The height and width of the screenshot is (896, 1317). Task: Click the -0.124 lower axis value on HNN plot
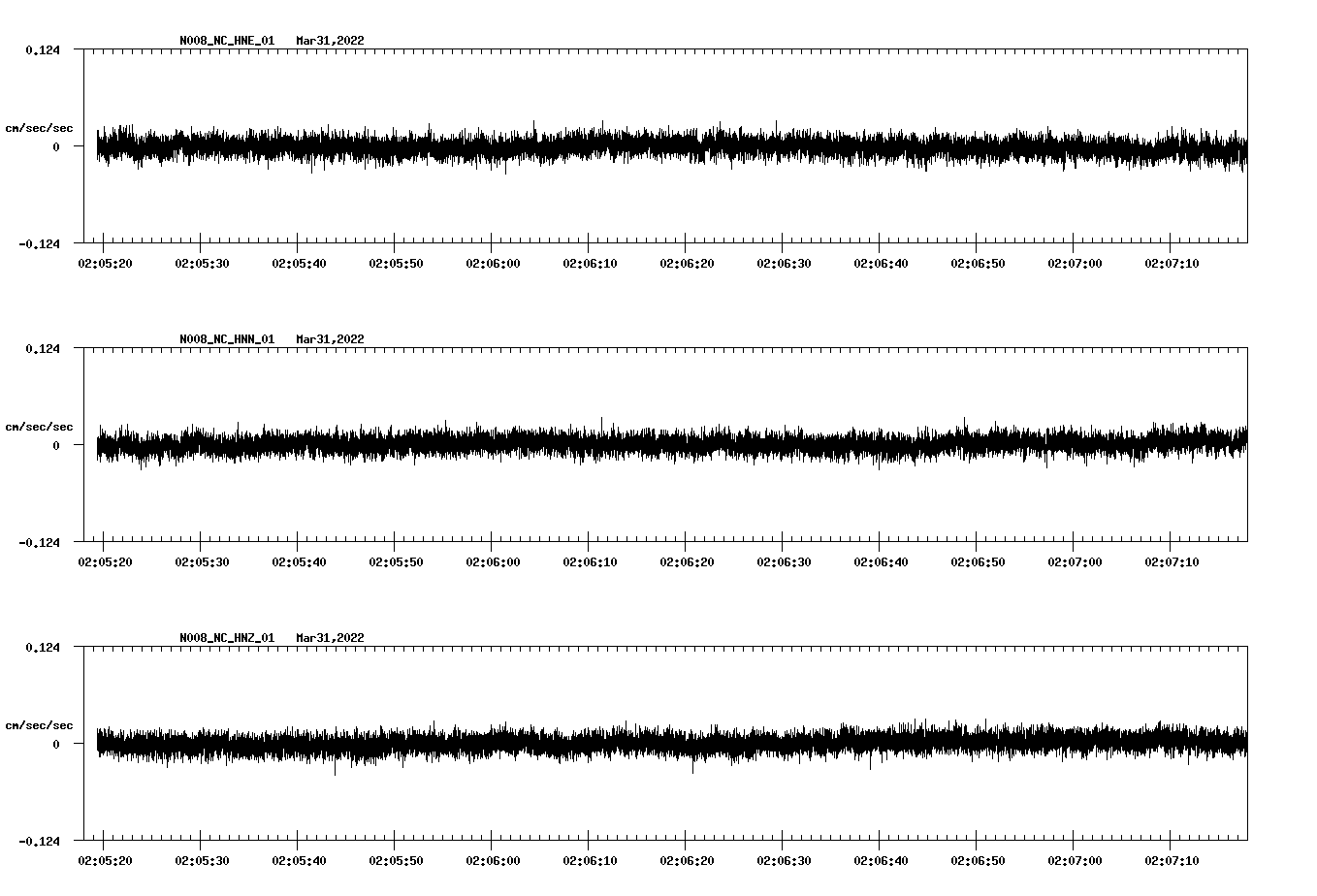(x=39, y=543)
